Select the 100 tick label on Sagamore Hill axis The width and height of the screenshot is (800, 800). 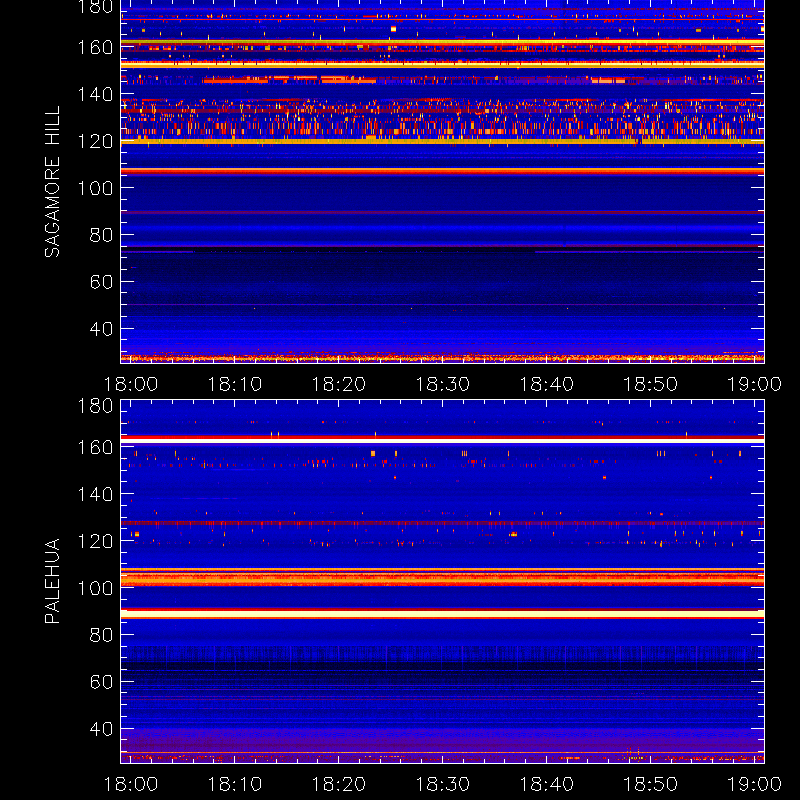click(x=95, y=188)
